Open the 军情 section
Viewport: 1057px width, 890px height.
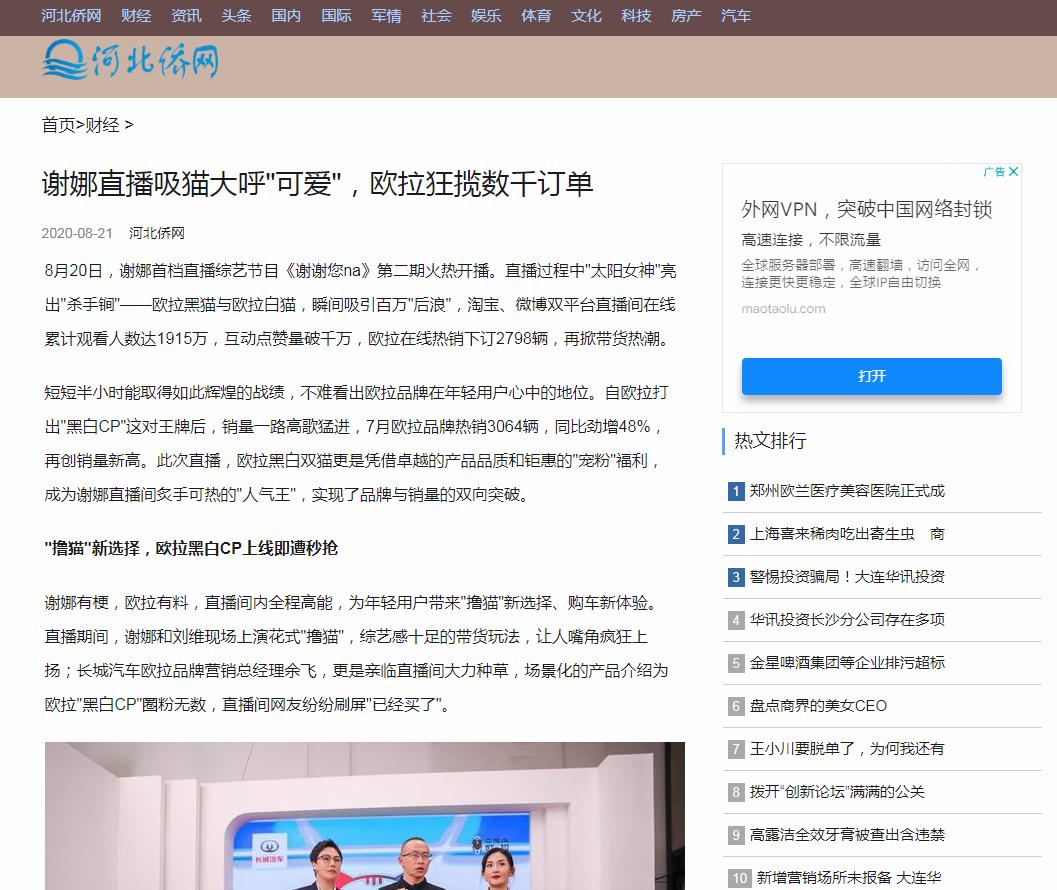[386, 16]
